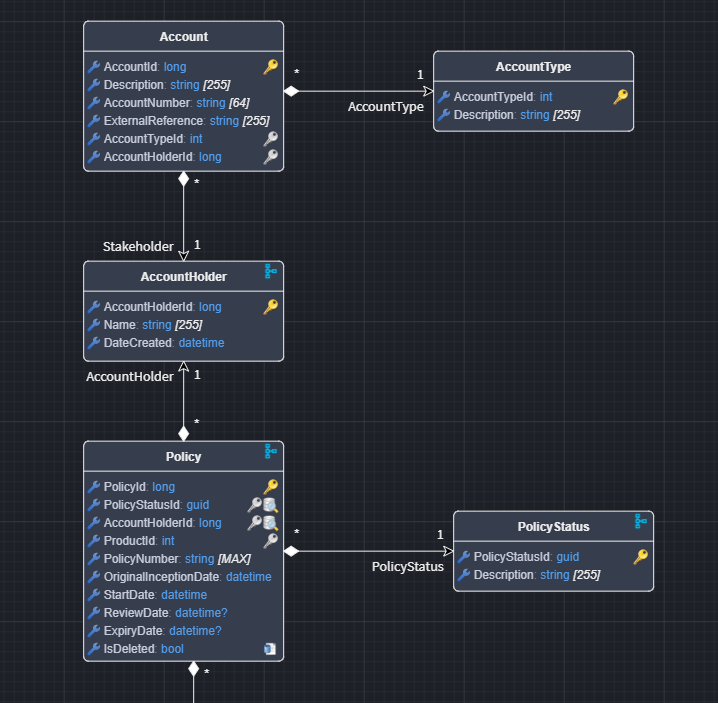718x703 pixels.
Task: Select the AccountType entity title
Action: 533,67
